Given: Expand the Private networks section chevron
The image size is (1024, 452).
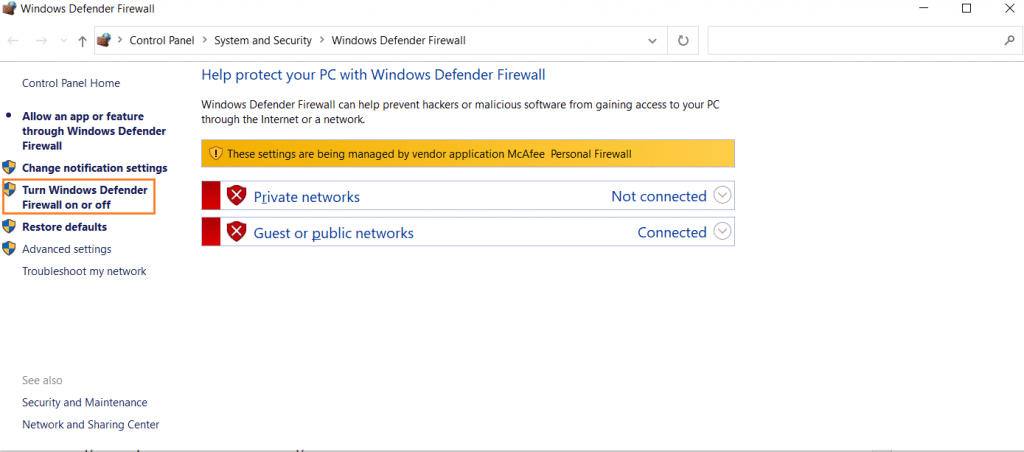Looking at the screenshot, I should tap(723, 196).
